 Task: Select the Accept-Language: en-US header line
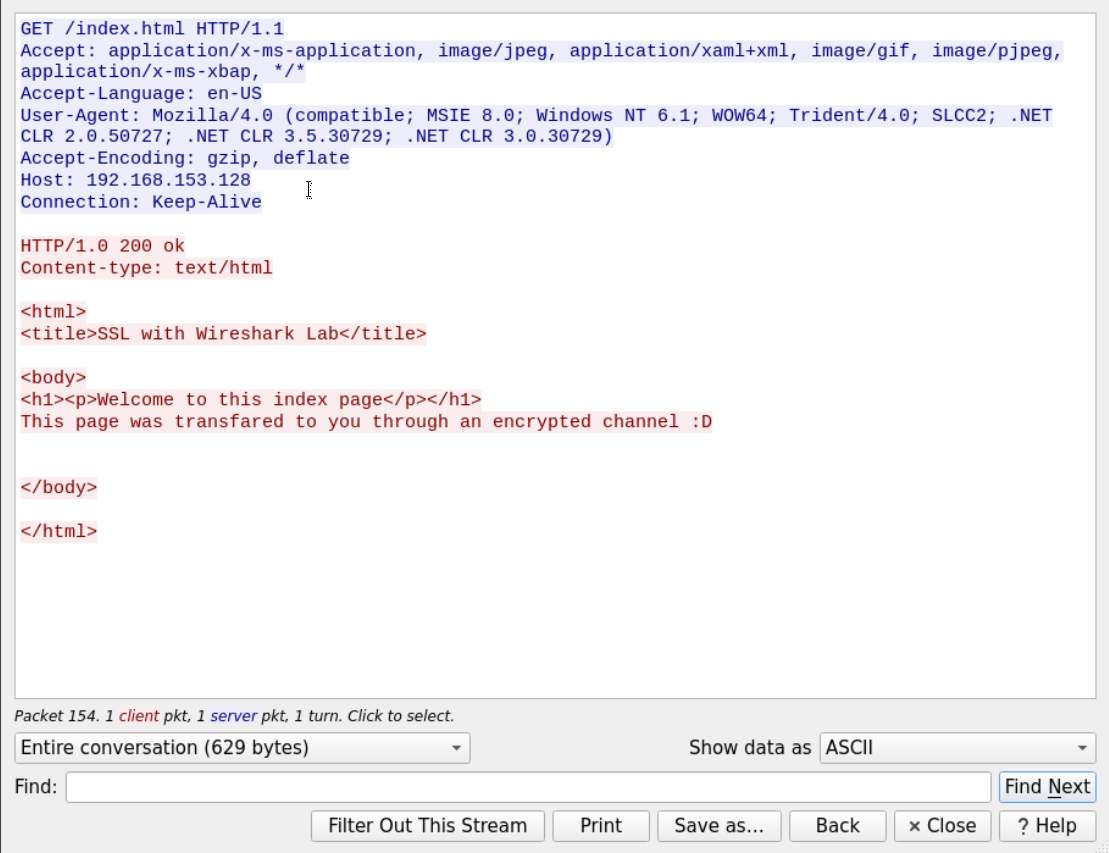tap(141, 94)
